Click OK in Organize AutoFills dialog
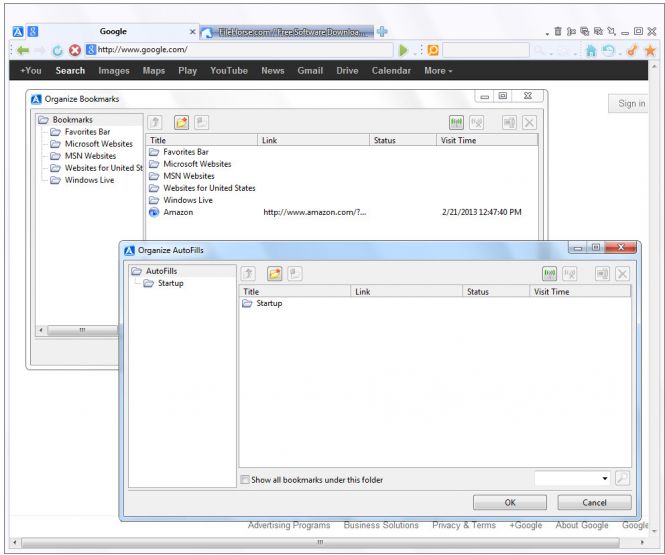Screen dimensions: 665x555 (510, 502)
